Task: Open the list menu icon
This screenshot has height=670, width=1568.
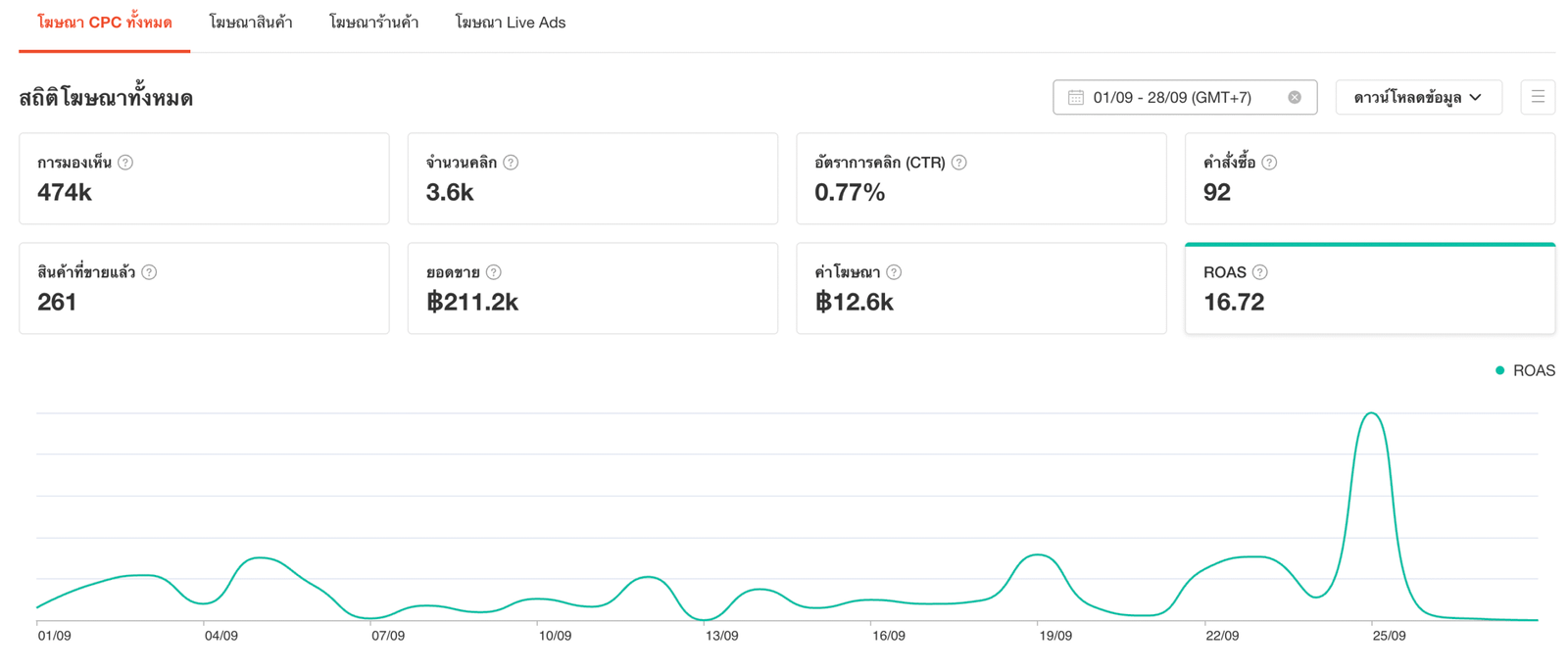Action: click(x=1538, y=97)
